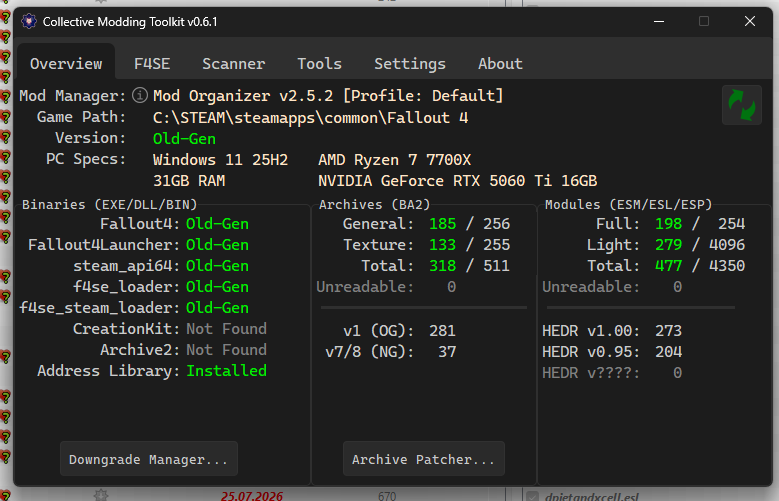779x501 pixels.
Task: Select the game path C:\STEAM\steamapps\common\Fallout 4
Action: (311, 118)
